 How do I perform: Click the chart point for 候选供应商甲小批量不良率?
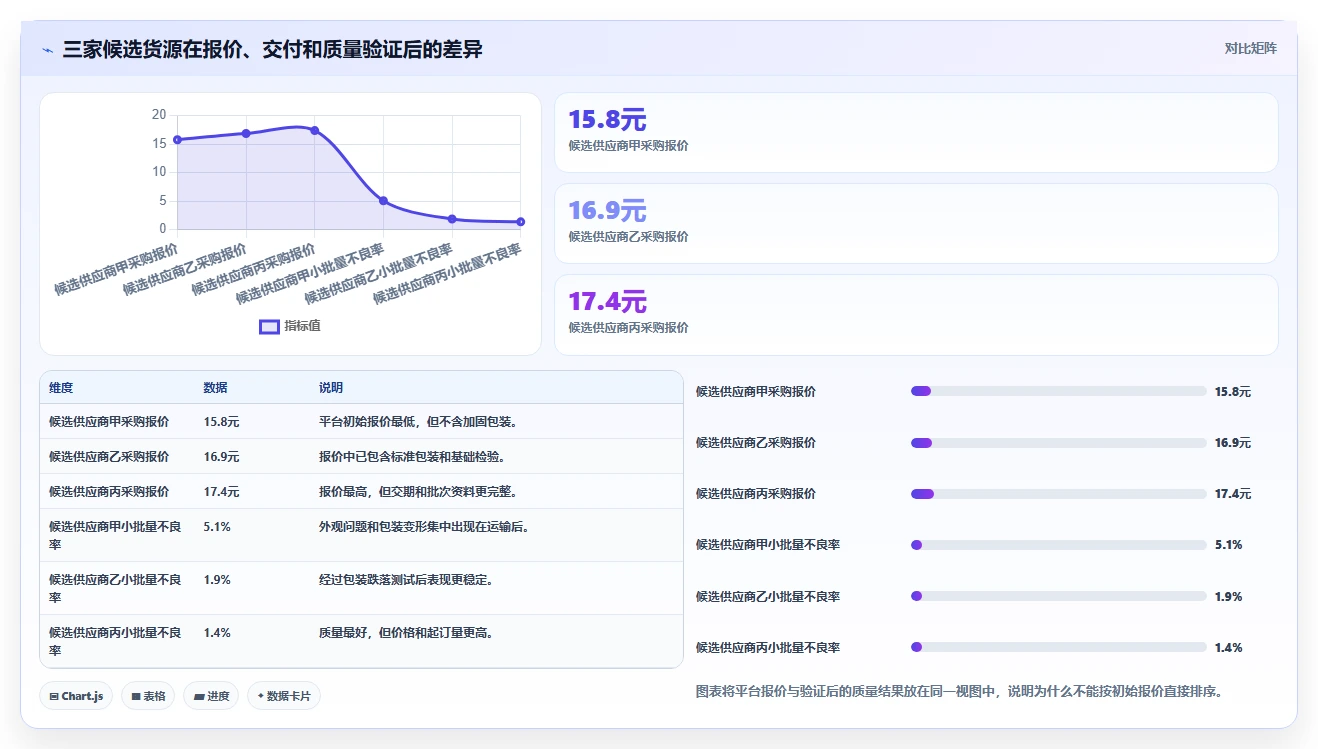pyautogui.click(x=383, y=201)
